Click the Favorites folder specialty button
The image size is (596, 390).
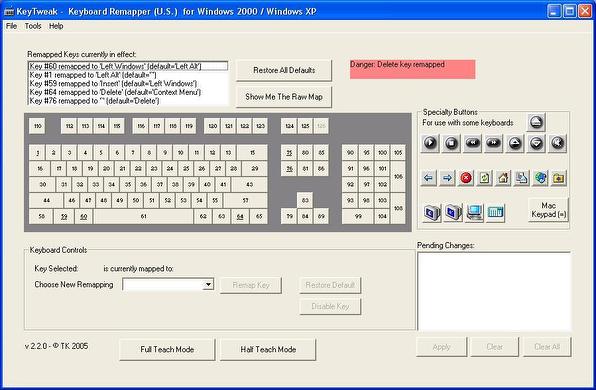point(558,178)
